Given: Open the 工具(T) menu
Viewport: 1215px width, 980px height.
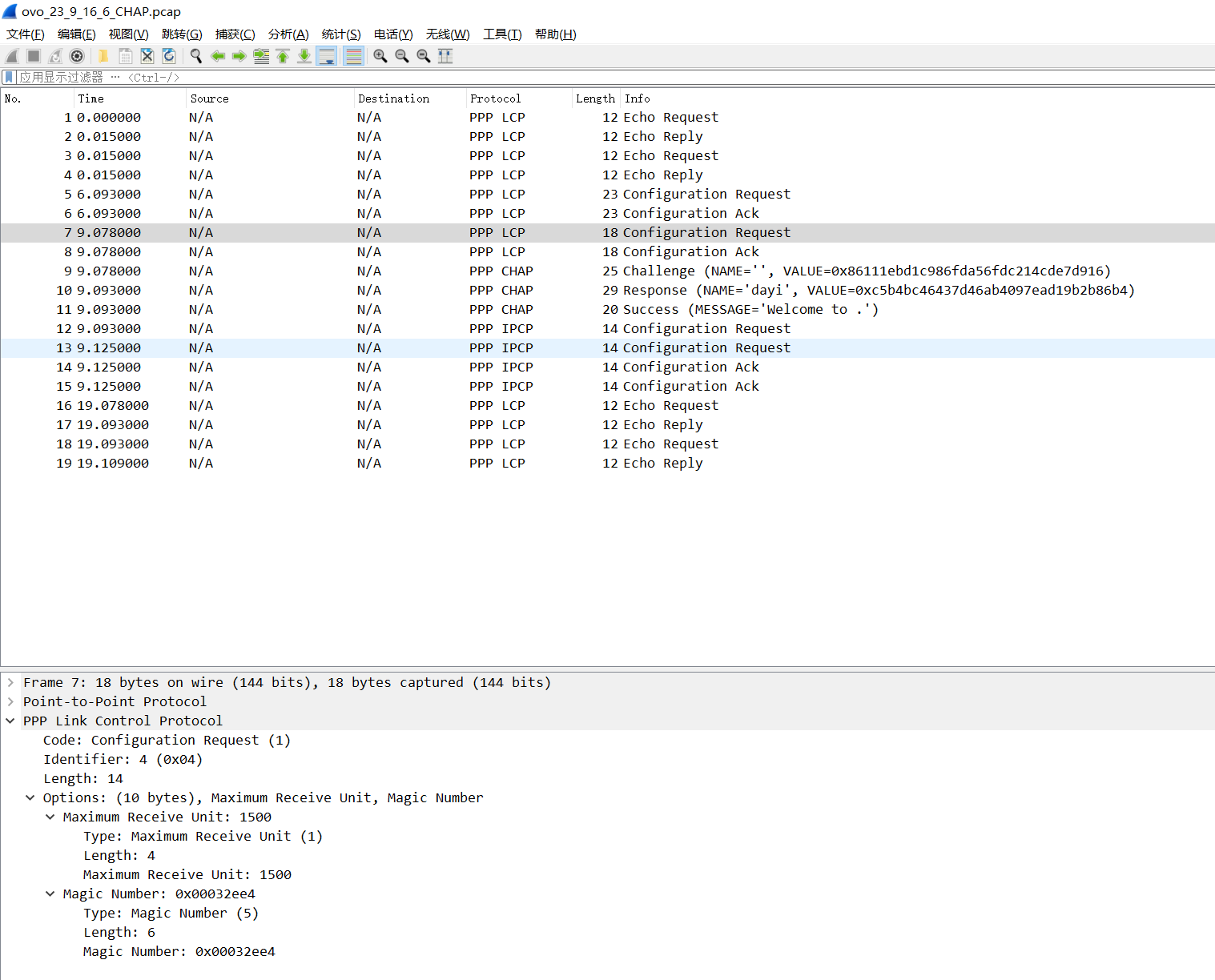Looking at the screenshot, I should (x=502, y=34).
